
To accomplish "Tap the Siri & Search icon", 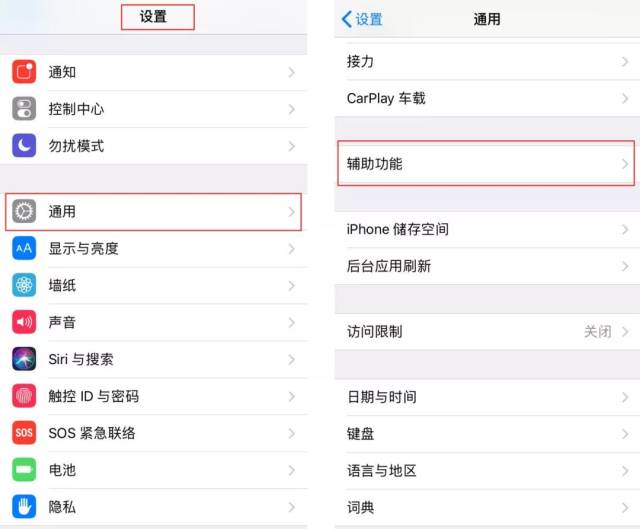I will click(24, 359).
